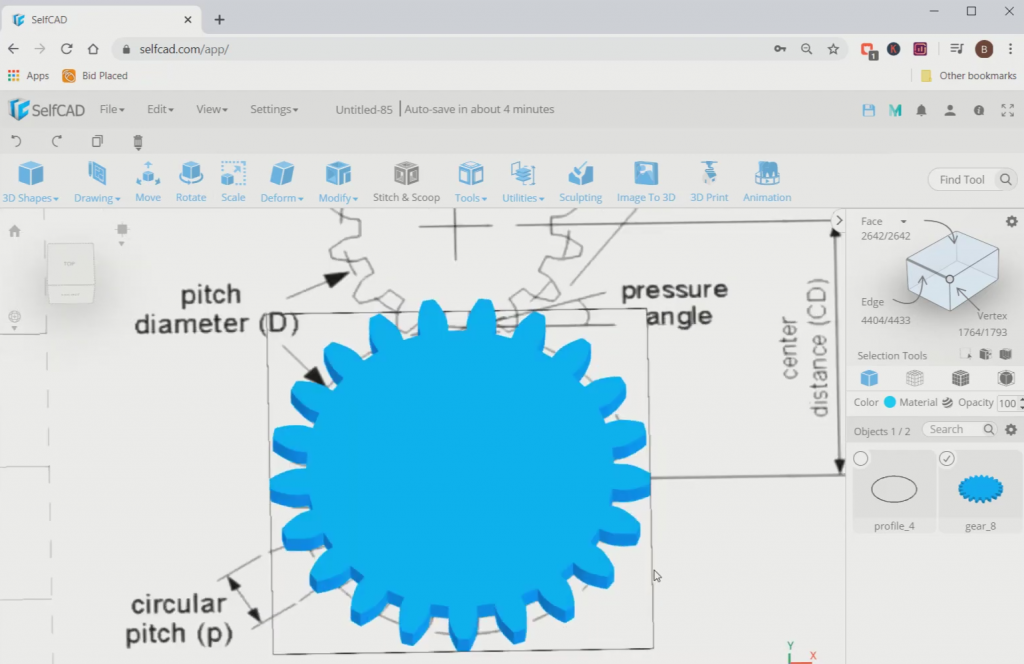Open the Apps bookmarks shortcut

coord(28,76)
